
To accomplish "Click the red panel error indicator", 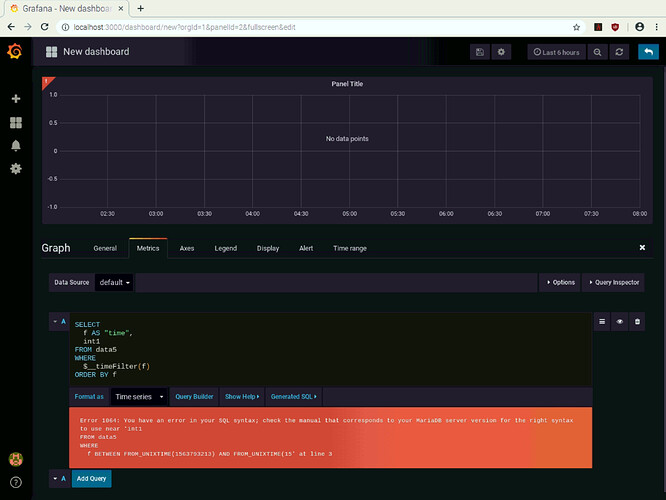I will click(x=47, y=82).
